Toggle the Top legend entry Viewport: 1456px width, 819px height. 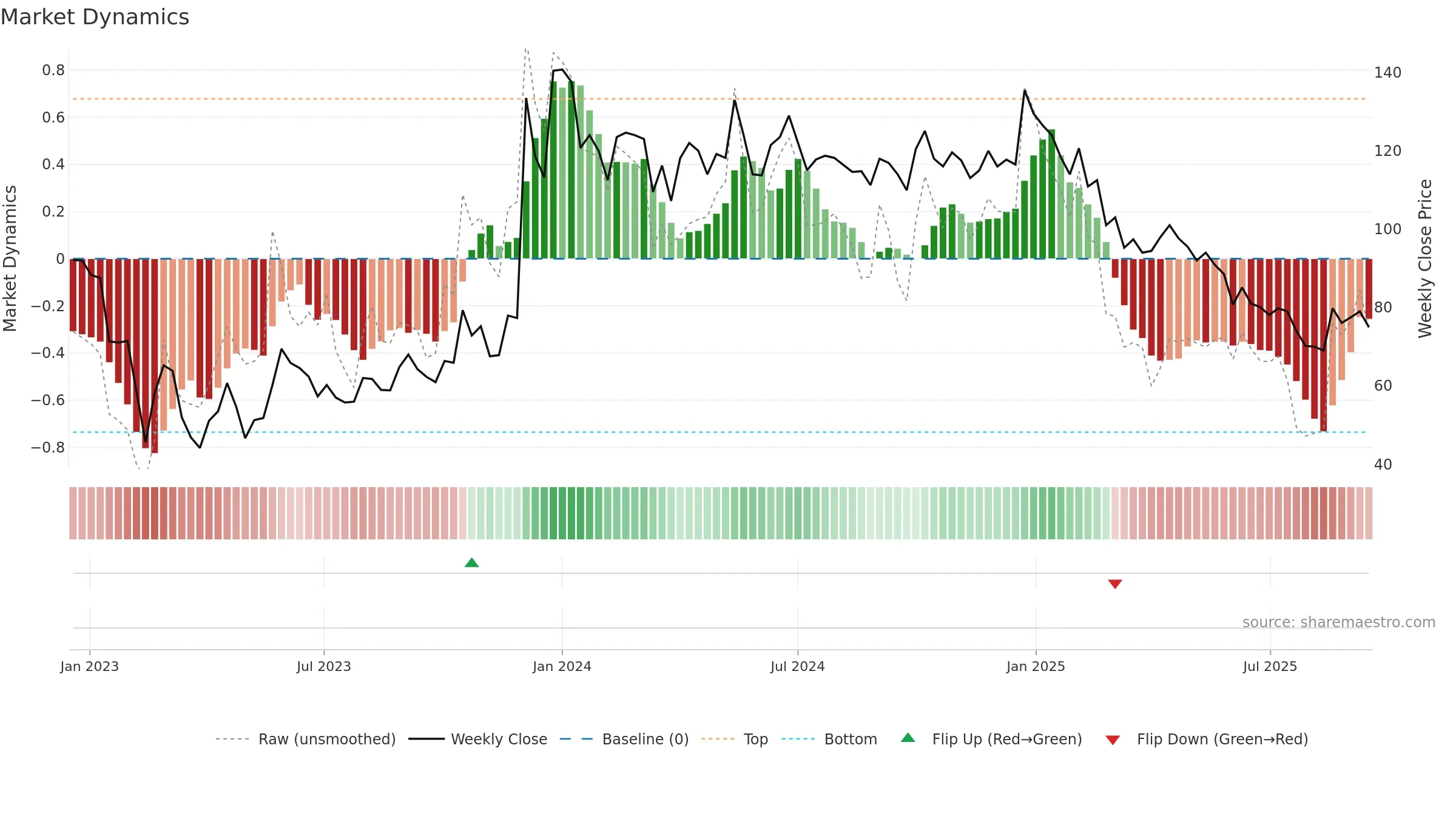click(x=734, y=739)
